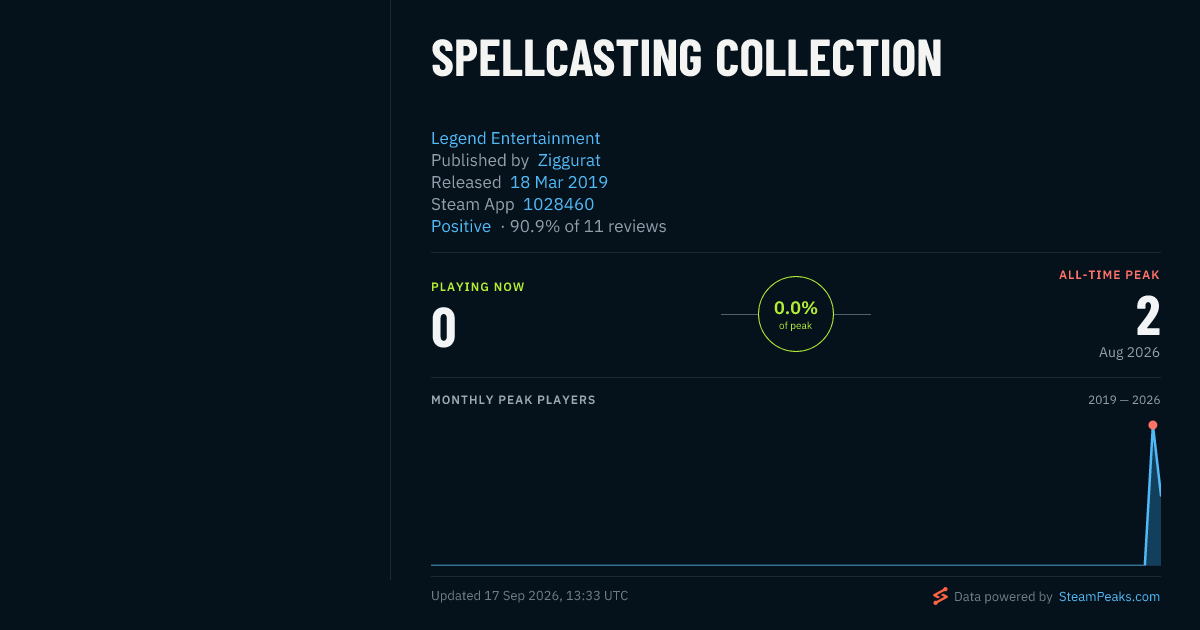Screen dimensions: 1200x630
Task: Click the Aug 2026 peak date
Action: tap(1129, 352)
